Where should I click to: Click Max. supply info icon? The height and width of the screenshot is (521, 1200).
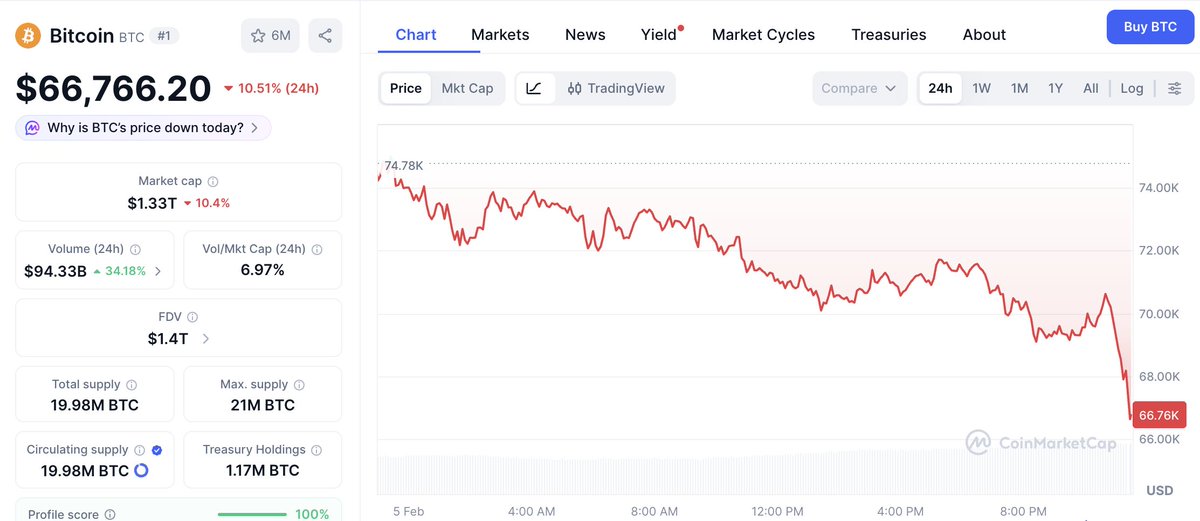click(x=300, y=385)
